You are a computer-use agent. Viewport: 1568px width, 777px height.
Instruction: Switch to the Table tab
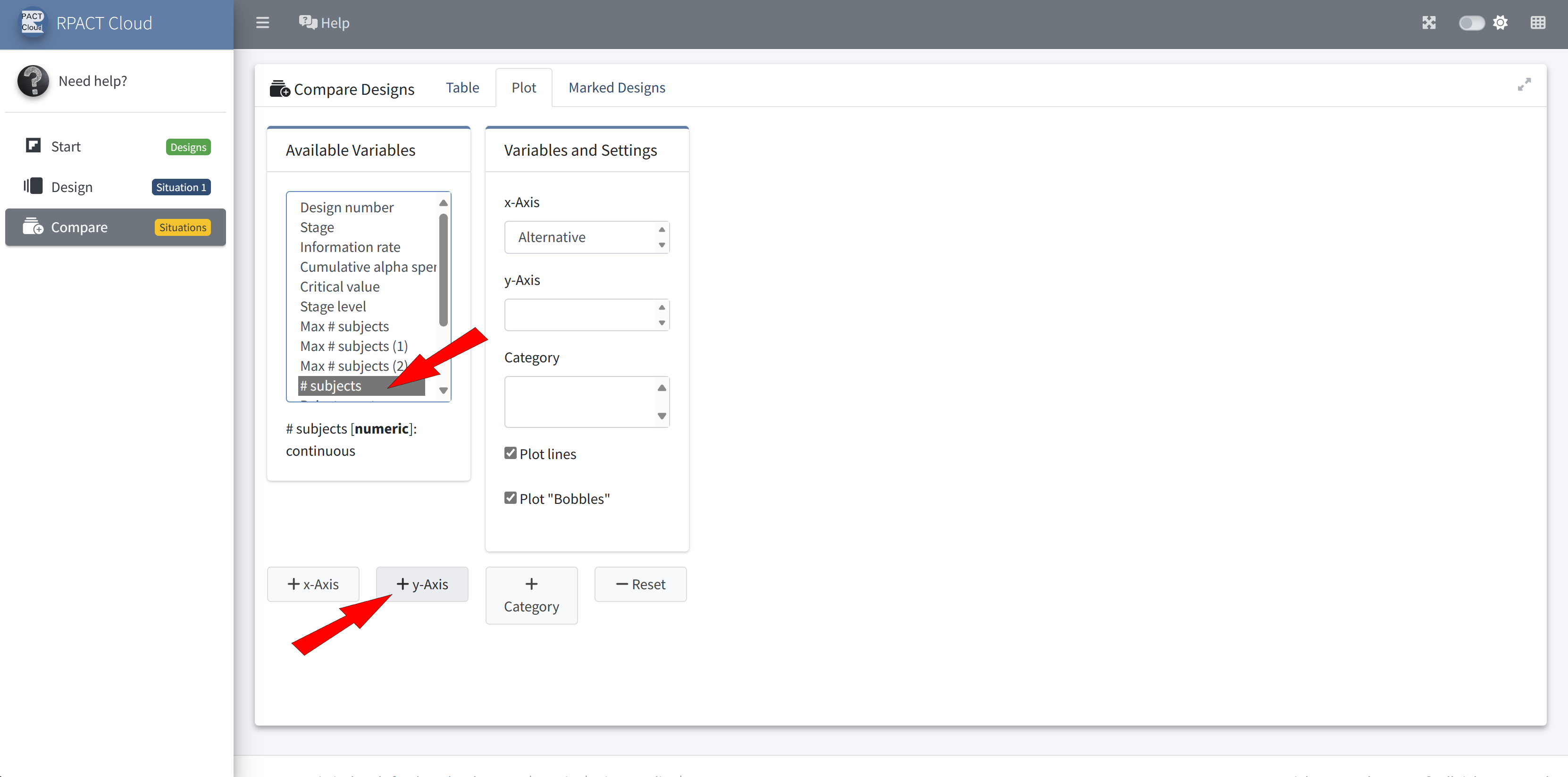(x=462, y=88)
